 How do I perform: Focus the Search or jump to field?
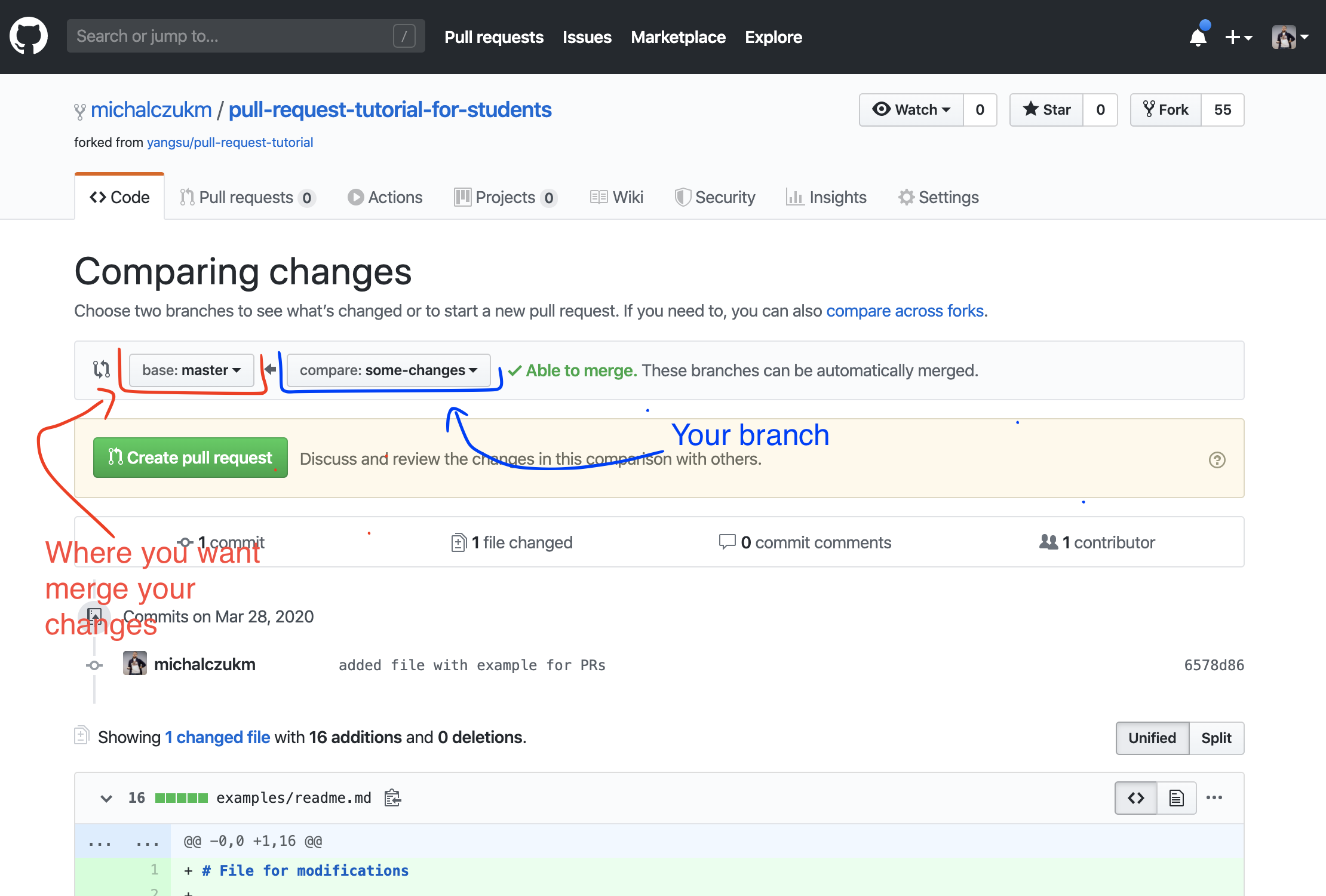(245, 36)
